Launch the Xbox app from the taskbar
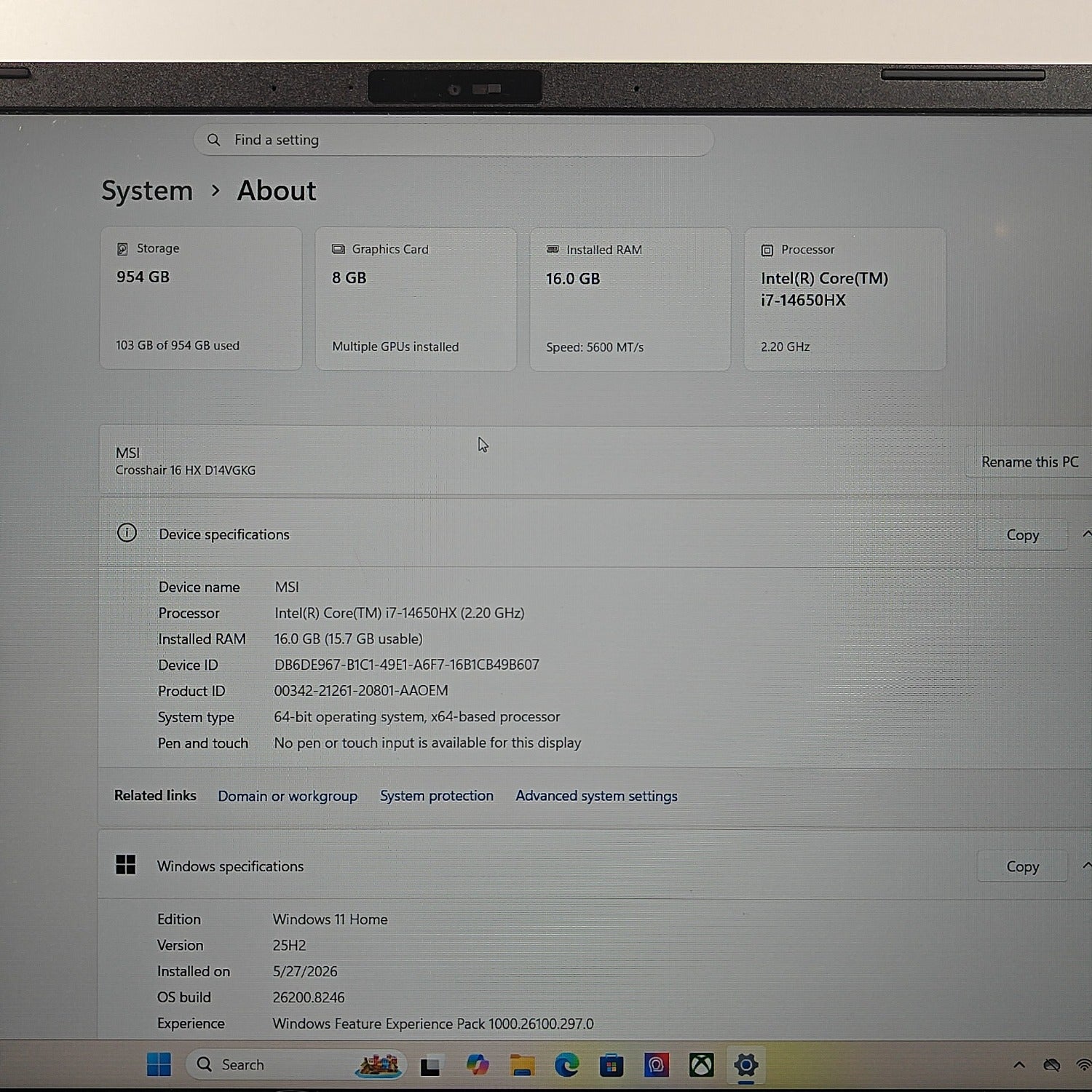Screen dimensions: 1092x1092 coord(702,1065)
